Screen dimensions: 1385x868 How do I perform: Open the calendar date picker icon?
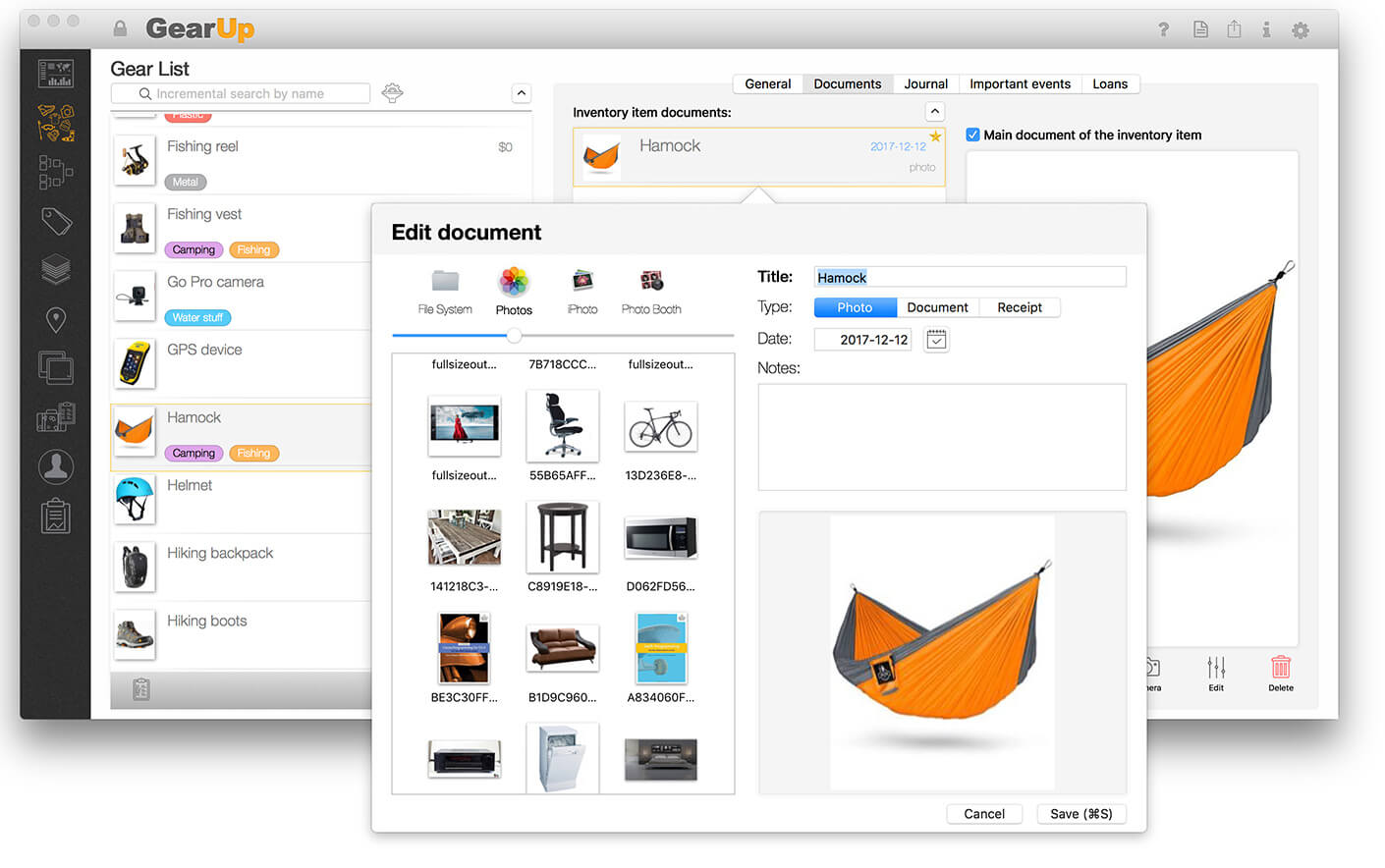pos(936,340)
